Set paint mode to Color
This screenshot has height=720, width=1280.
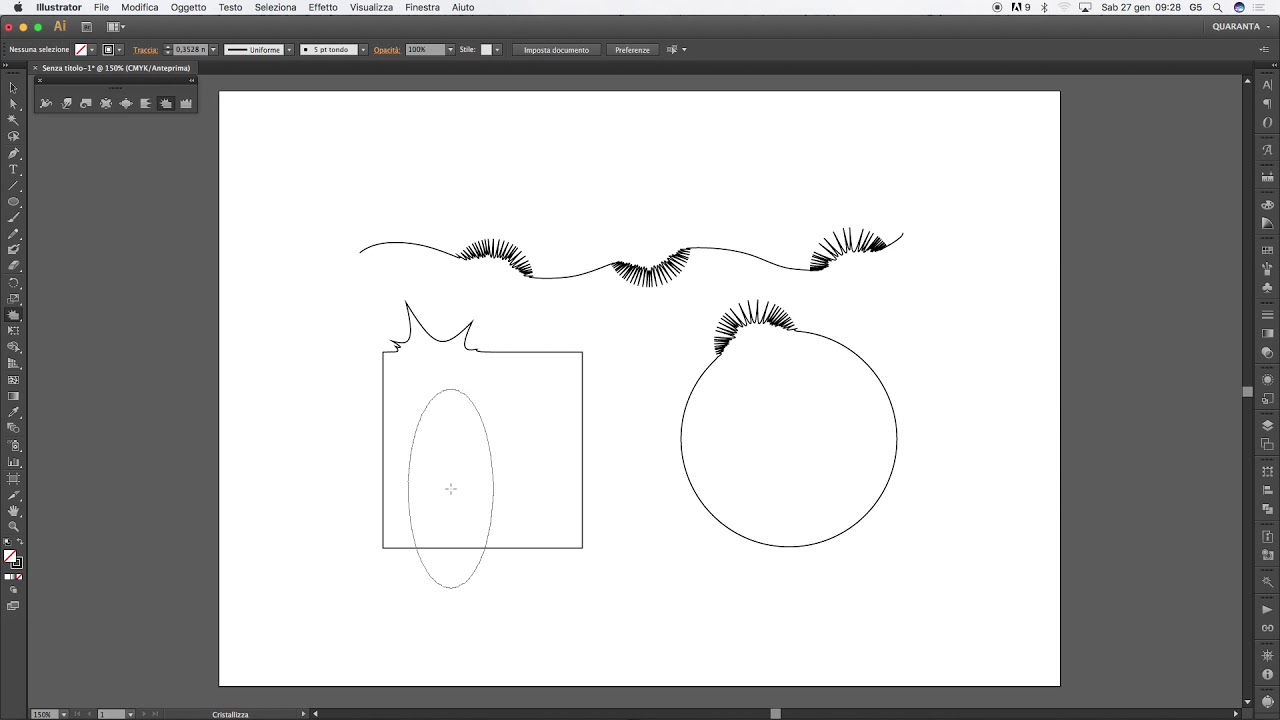[7, 577]
